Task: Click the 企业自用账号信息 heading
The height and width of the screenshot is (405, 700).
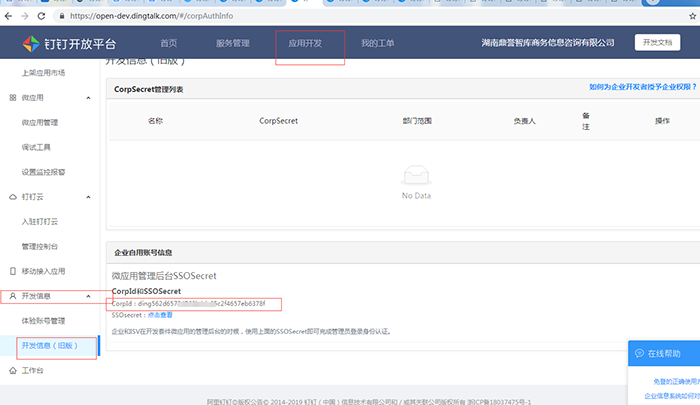Action: 143,253
